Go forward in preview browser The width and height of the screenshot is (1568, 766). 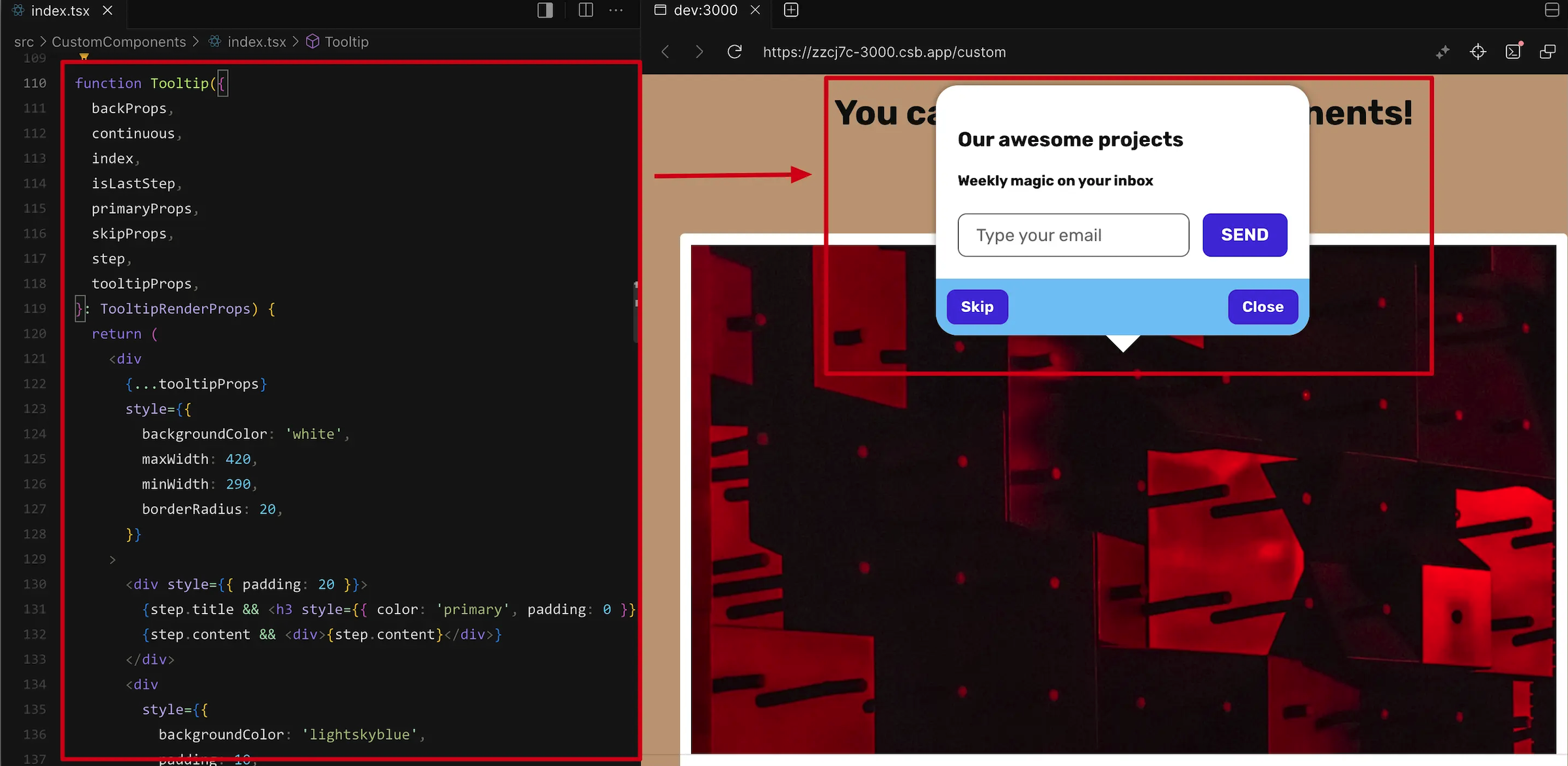click(x=699, y=52)
